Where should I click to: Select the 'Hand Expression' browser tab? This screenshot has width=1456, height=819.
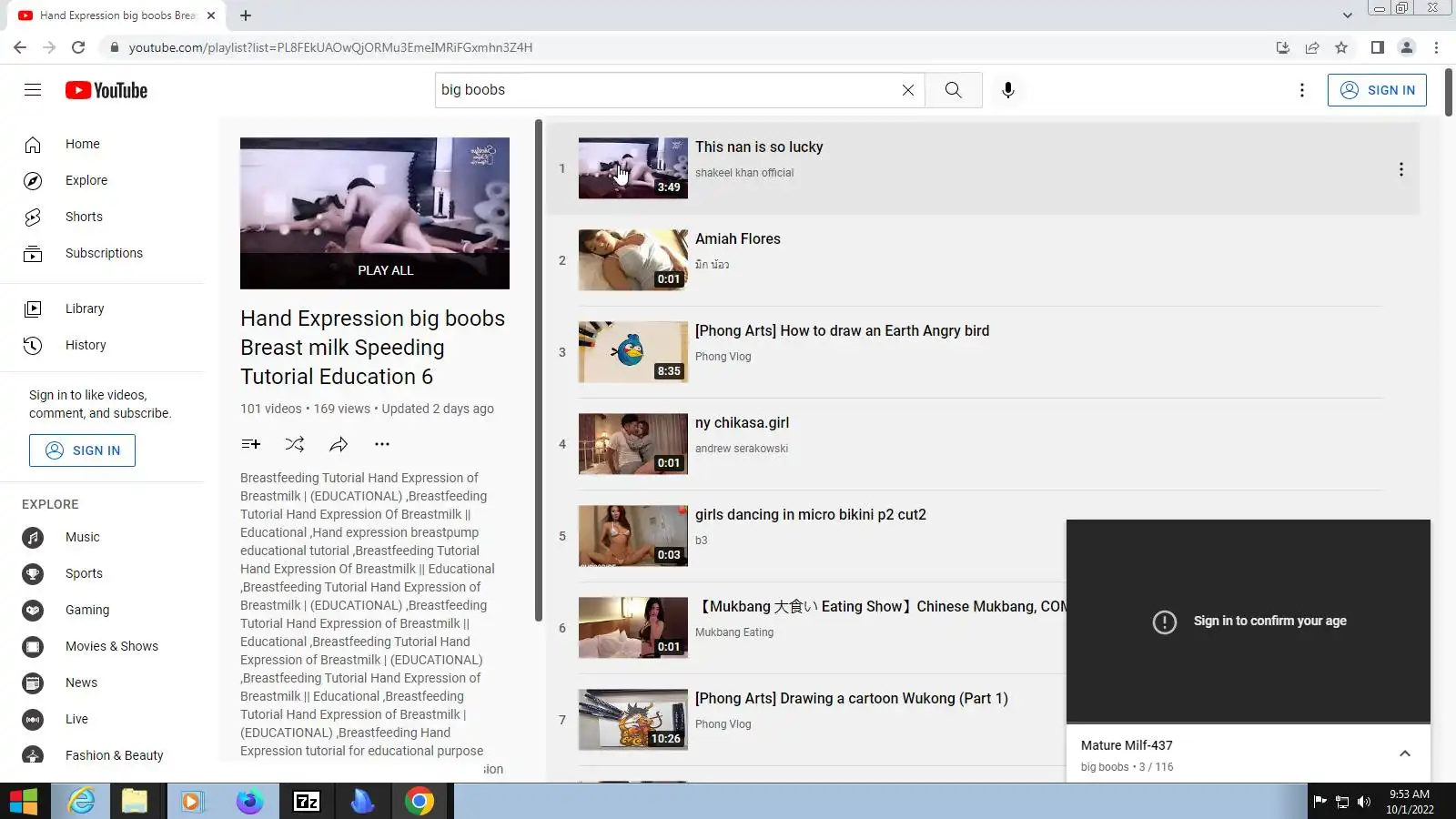116,15
